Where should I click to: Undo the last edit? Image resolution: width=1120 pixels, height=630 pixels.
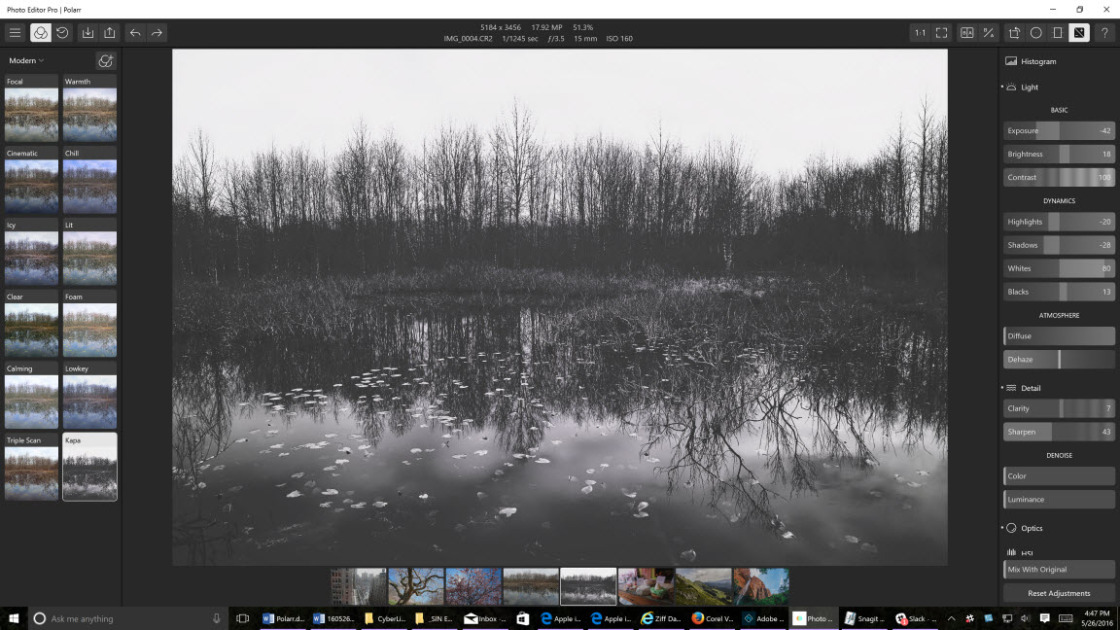135,33
